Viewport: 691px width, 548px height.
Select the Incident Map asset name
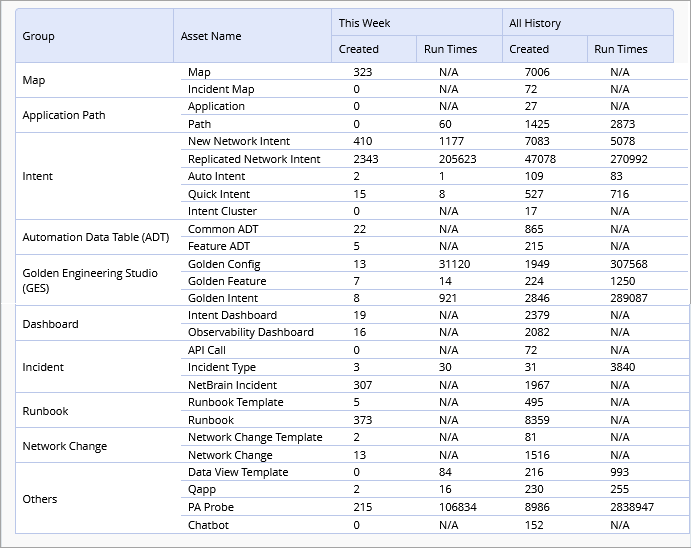tap(221, 90)
